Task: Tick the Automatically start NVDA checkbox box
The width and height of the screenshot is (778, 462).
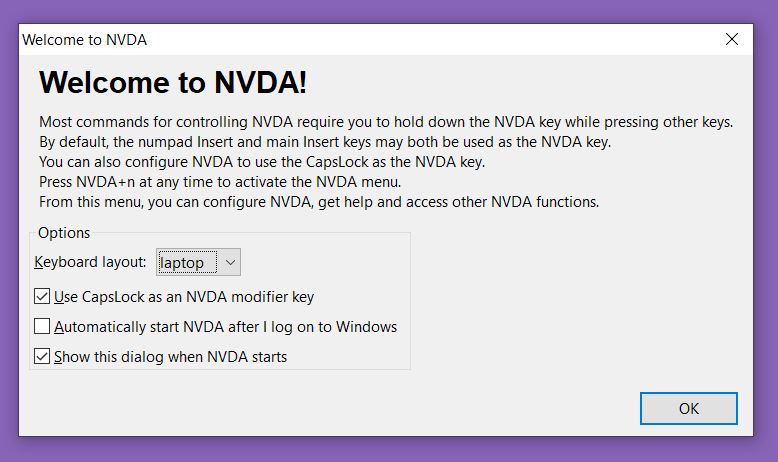Action: pyautogui.click(x=42, y=326)
